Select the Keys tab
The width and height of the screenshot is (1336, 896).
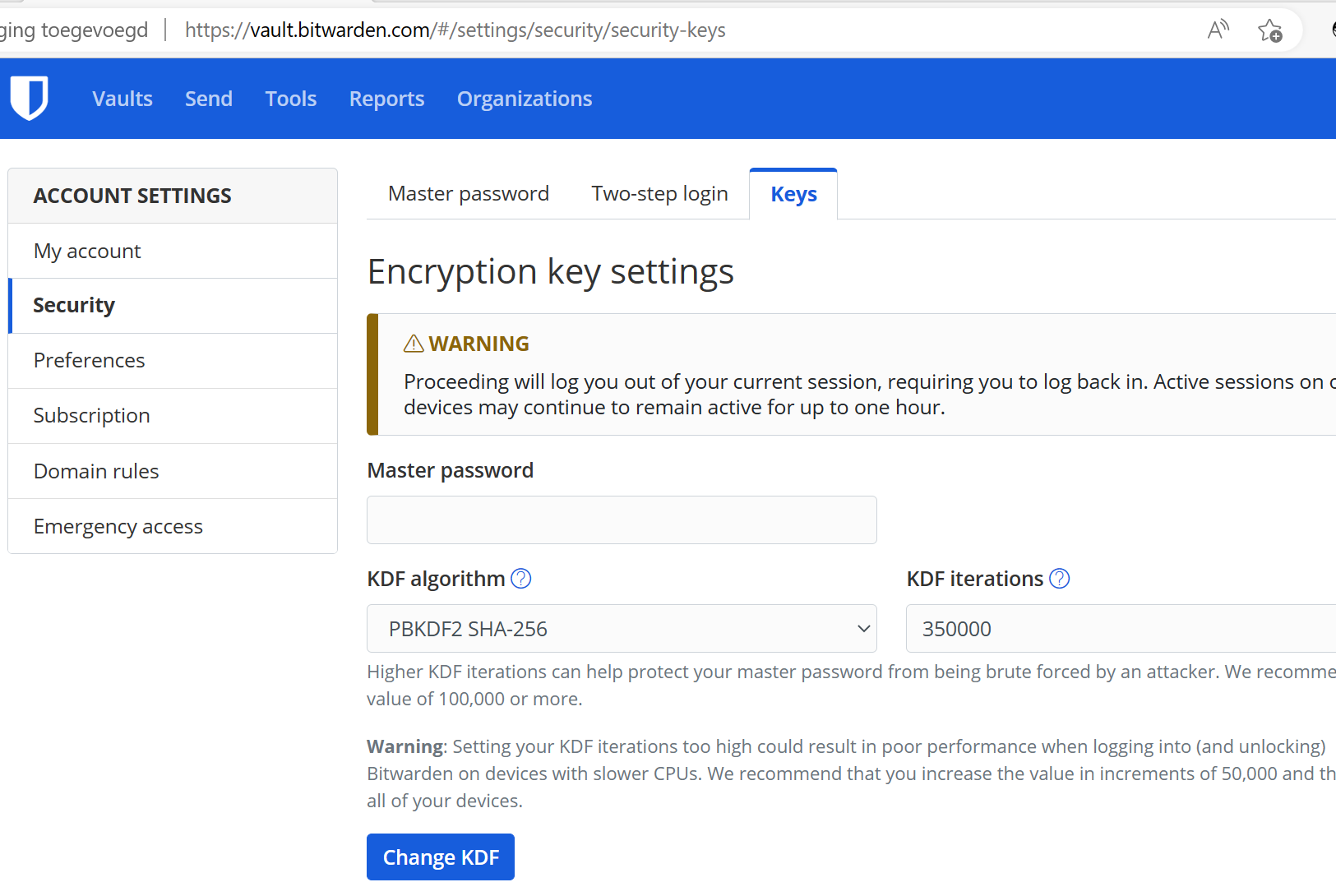pyautogui.click(x=793, y=195)
